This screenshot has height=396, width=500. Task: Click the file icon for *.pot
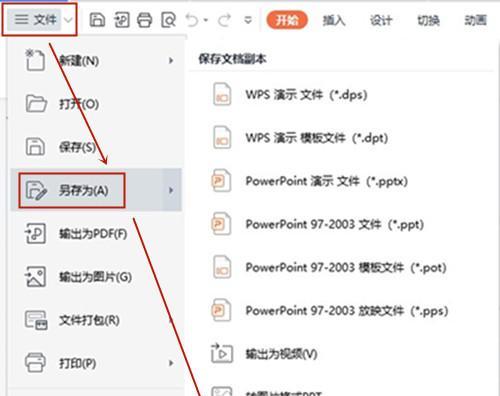click(x=222, y=267)
